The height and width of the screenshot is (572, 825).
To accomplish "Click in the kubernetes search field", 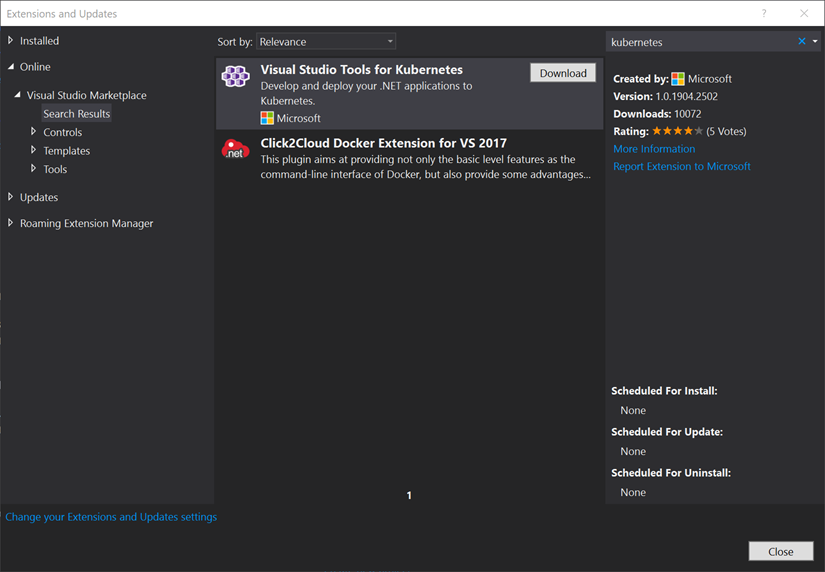I will (701, 42).
